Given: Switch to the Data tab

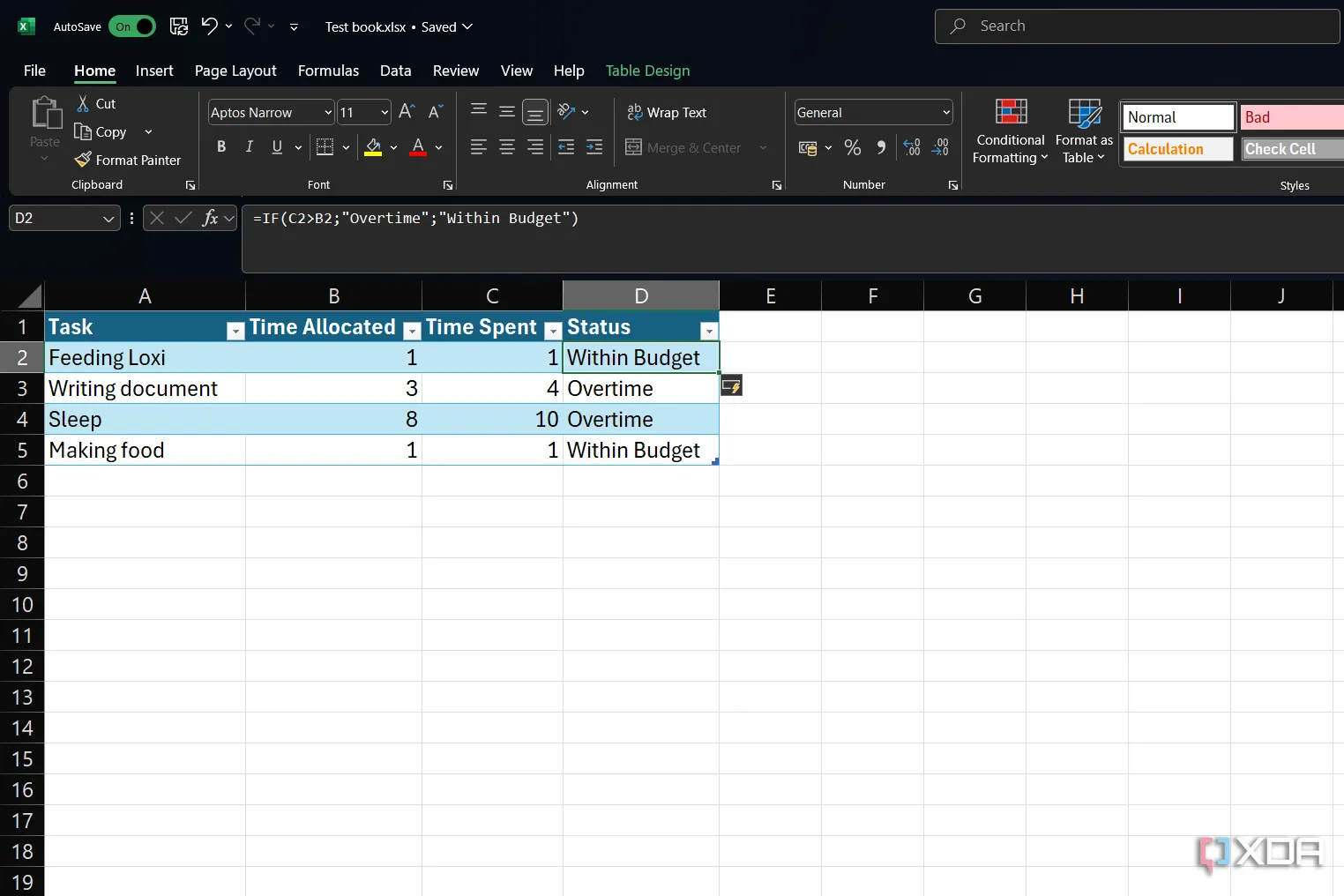Looking at the screenshot, I should [x=395, y=71].
